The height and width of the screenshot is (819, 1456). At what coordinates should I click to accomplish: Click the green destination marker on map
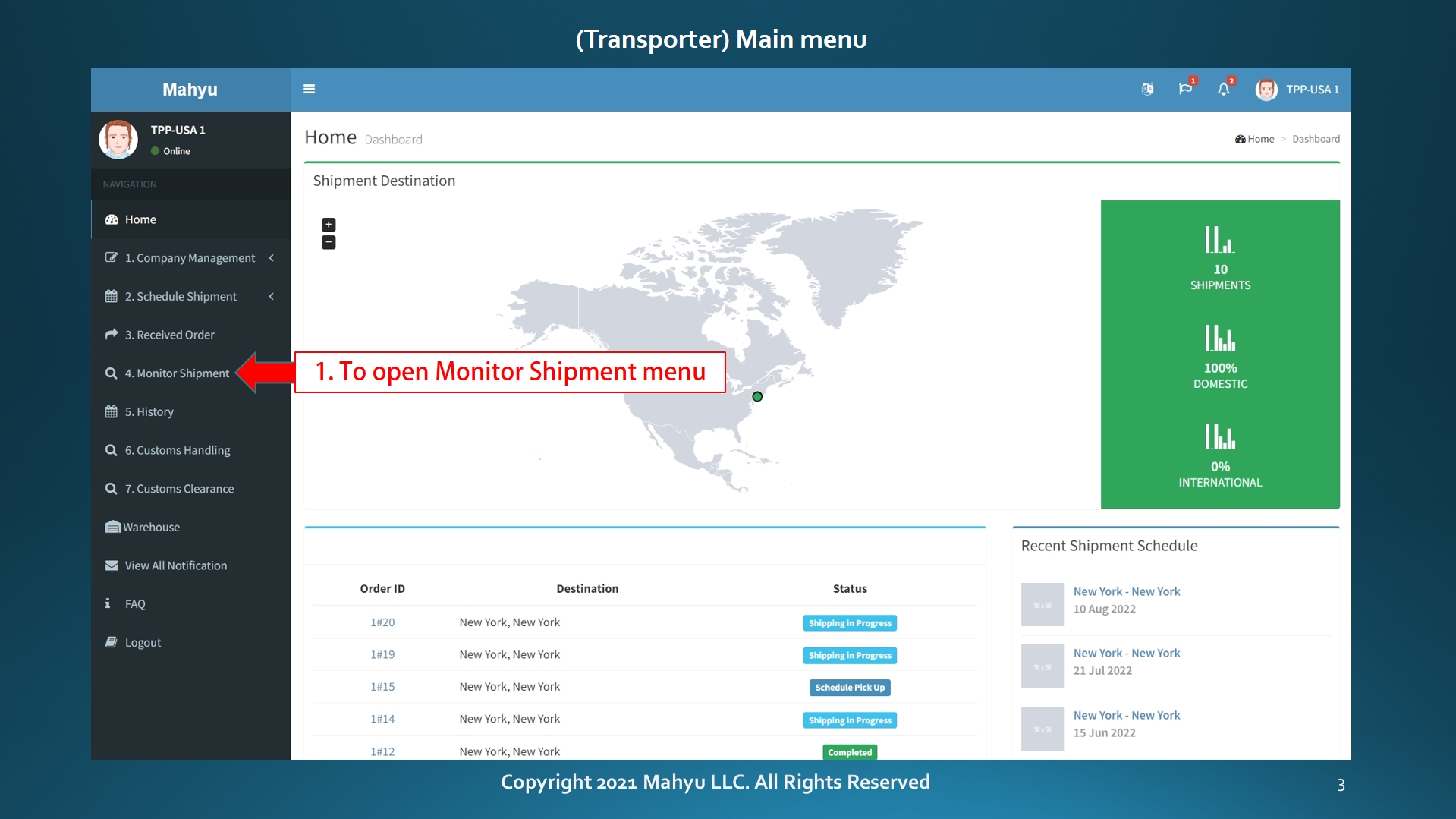coord(757,396)
